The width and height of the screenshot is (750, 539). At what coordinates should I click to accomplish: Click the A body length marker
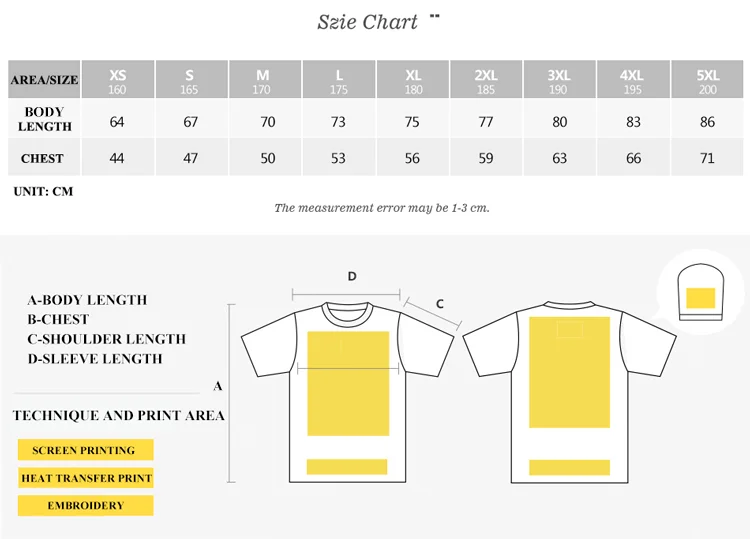click(x=218, y=386)
